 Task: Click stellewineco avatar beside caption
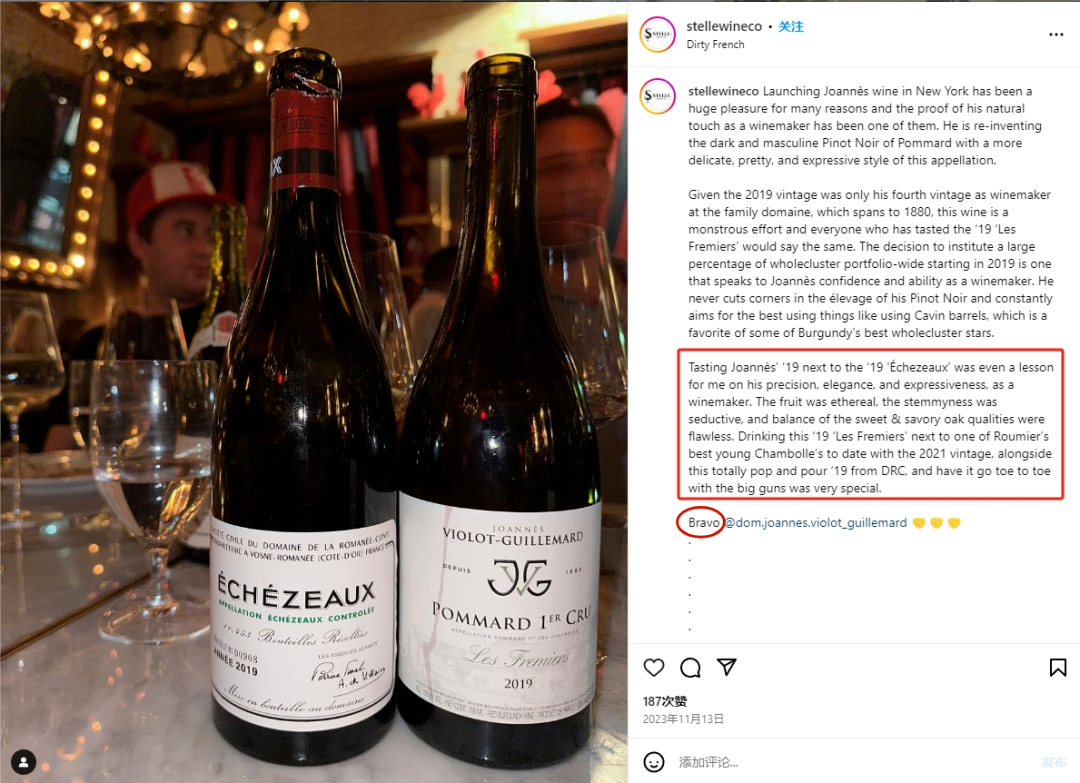tap(657, 96)
